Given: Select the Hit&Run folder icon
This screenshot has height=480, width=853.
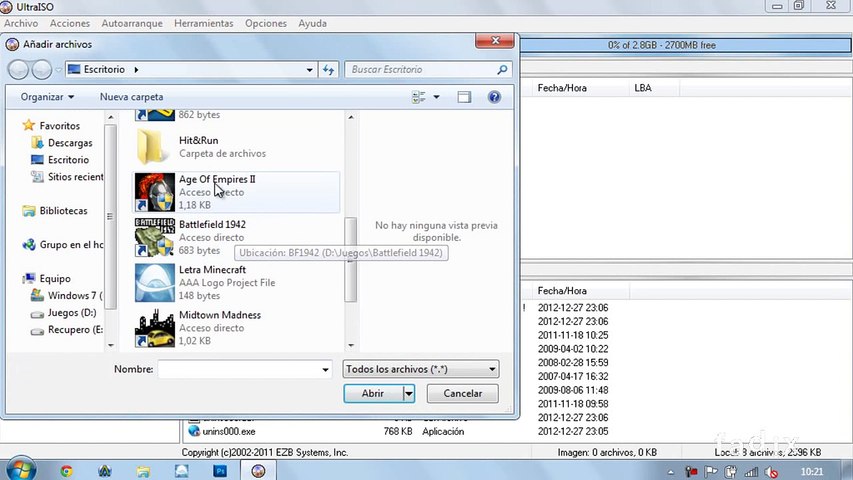Looking at the screenshot, I should (152, 146).
